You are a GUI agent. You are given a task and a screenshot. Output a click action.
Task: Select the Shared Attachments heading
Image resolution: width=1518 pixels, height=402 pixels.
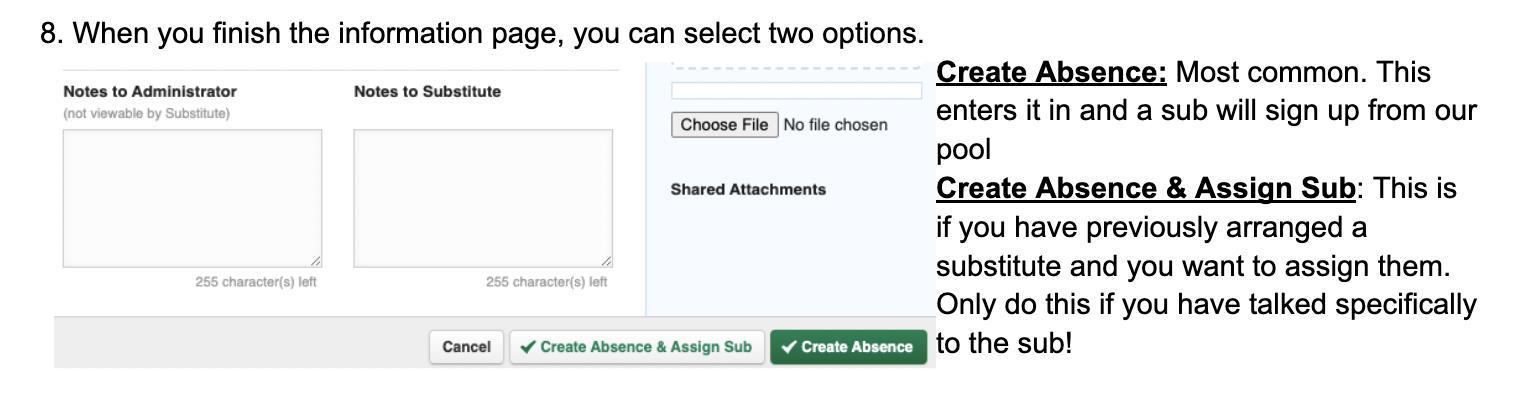click(748, 189)
